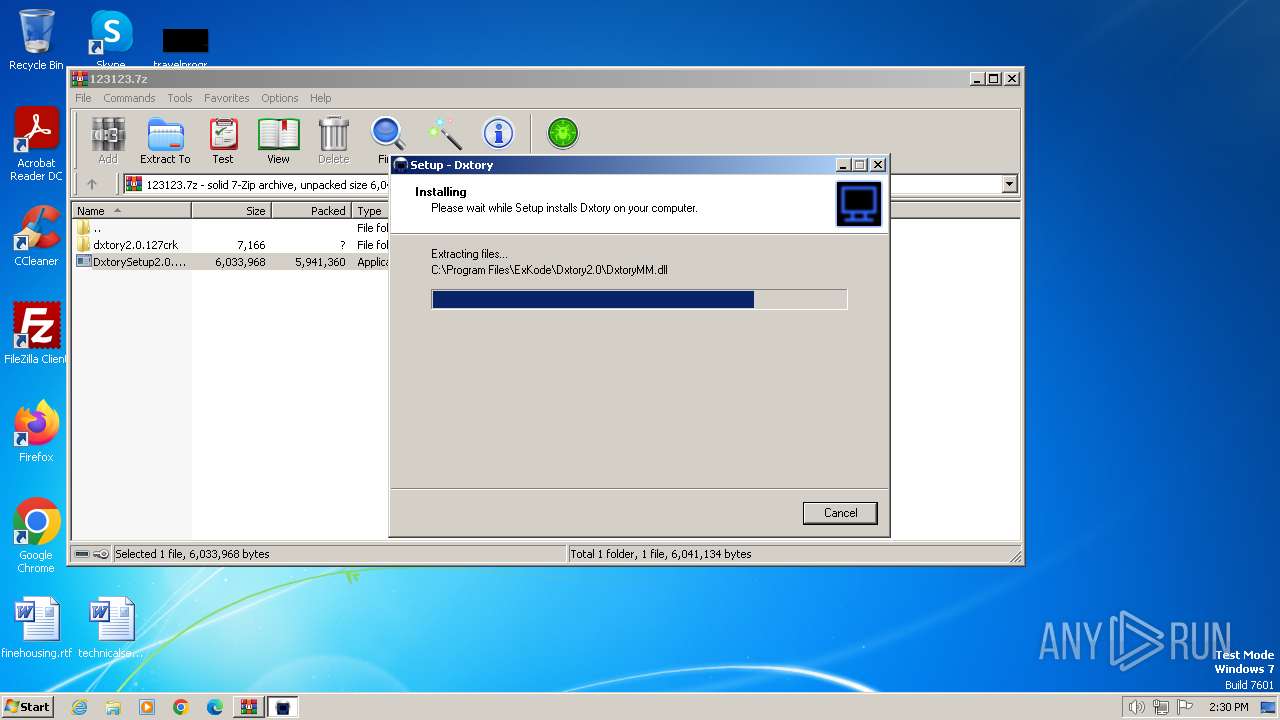Open the FileZilla Client desktop icon
Image resolution: width=1280 pixels, height=720 pixels.
[x=36, y=334]
